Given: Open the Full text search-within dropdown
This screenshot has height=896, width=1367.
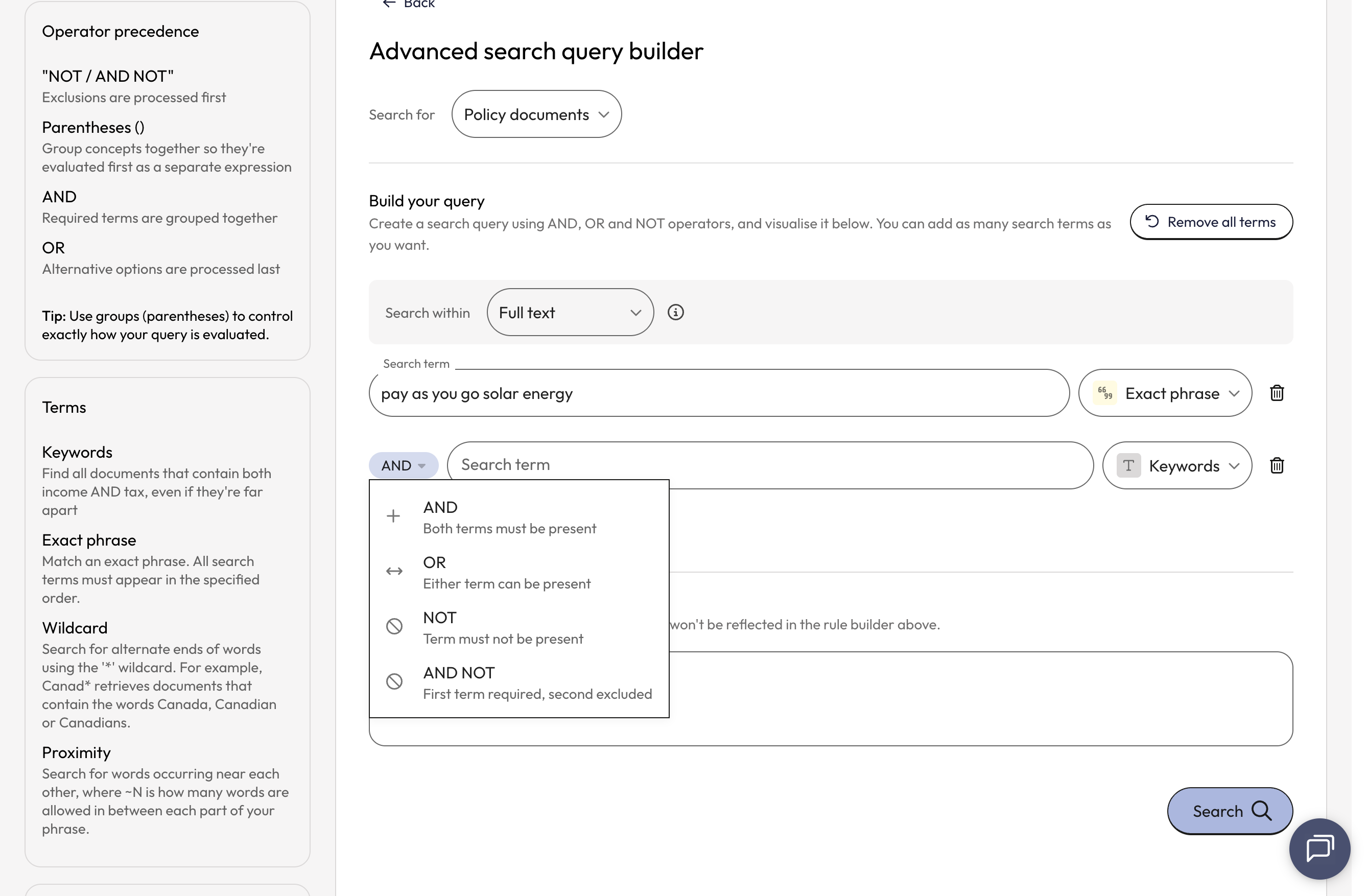Looking at the screenshot, I should [x=570, y=312].
